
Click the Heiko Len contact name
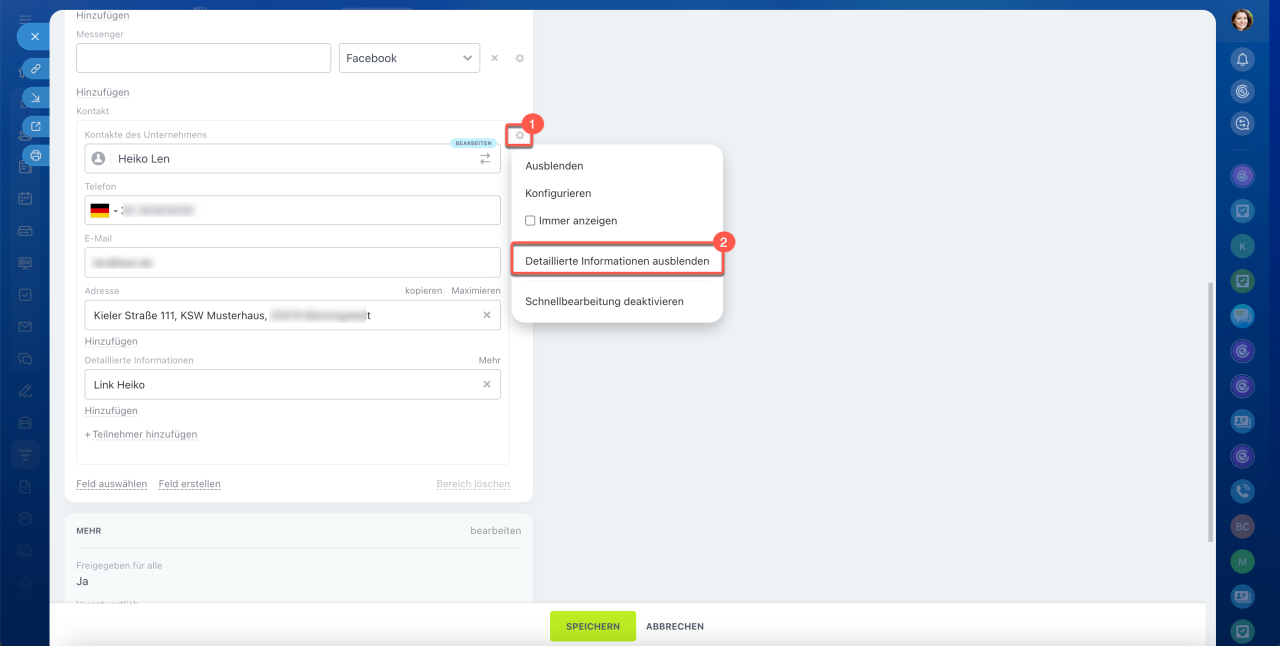144,159
